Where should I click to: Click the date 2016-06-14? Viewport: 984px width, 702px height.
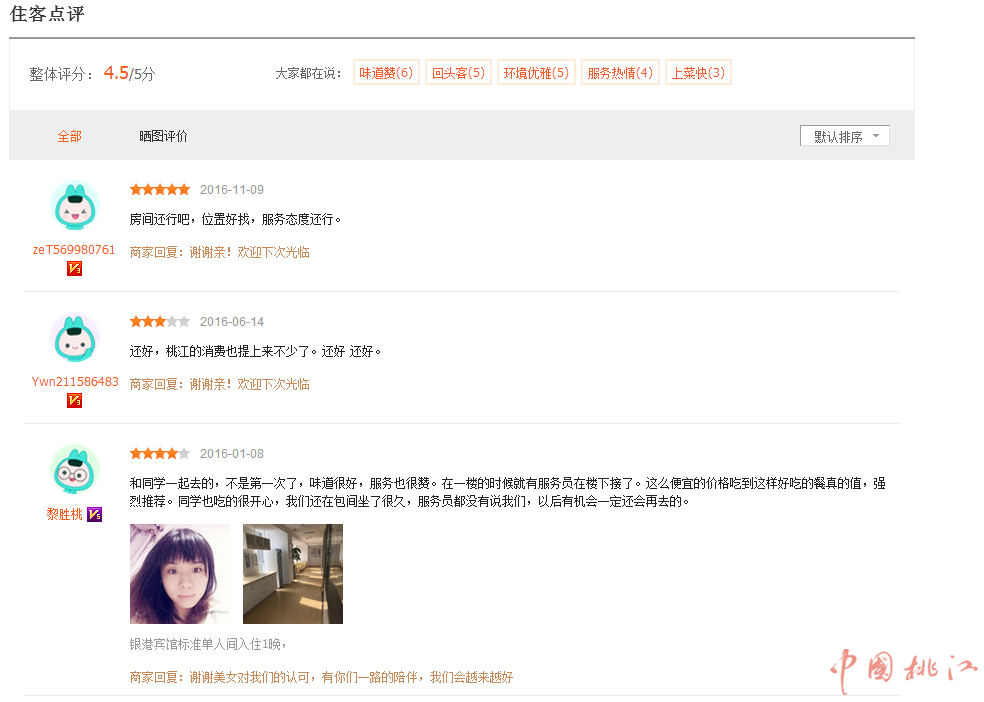point(232,321)
